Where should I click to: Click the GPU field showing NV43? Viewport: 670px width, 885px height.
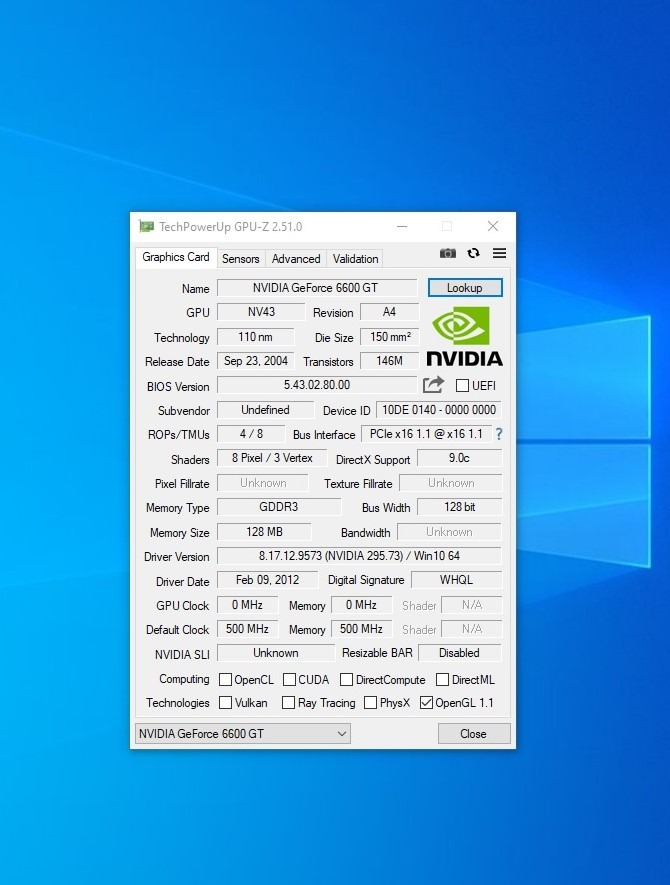click(261, 312)
